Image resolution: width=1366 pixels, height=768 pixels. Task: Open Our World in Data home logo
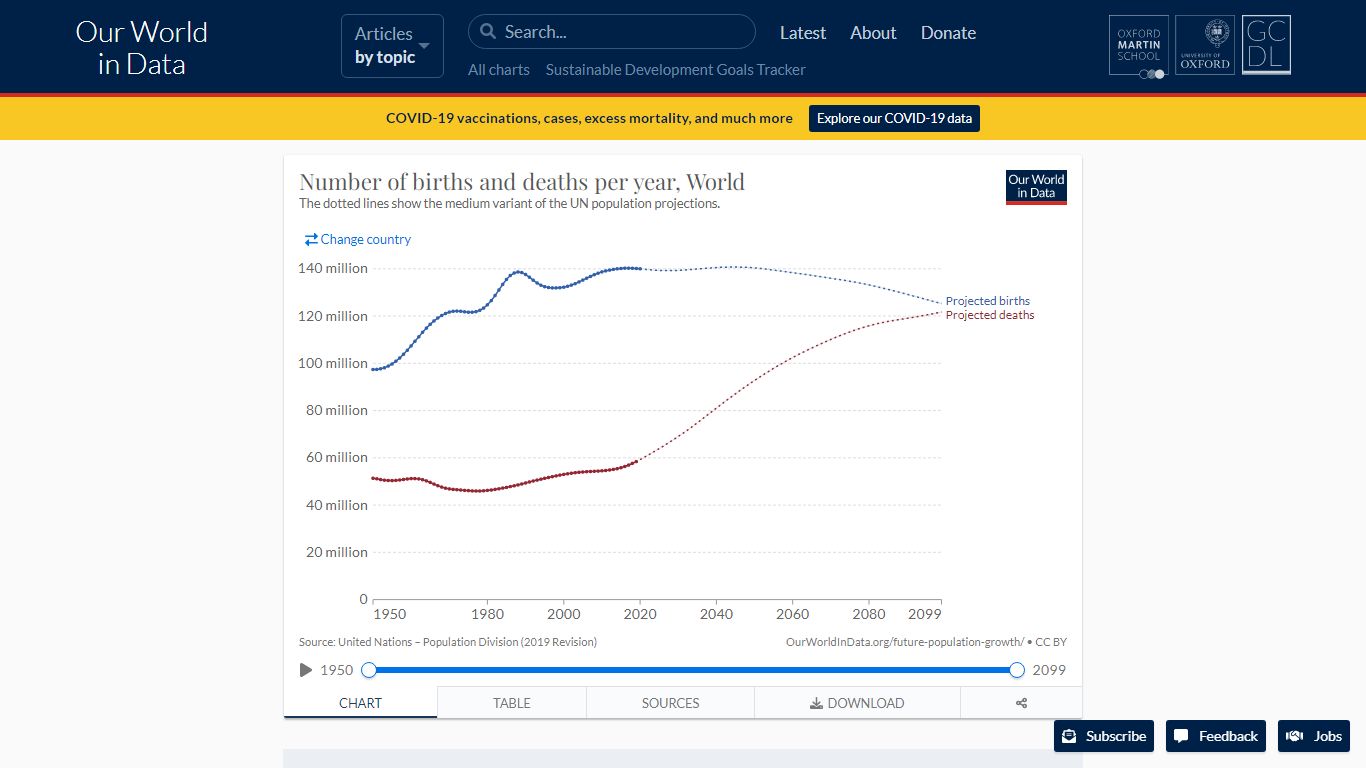click(x=141, y=48)
